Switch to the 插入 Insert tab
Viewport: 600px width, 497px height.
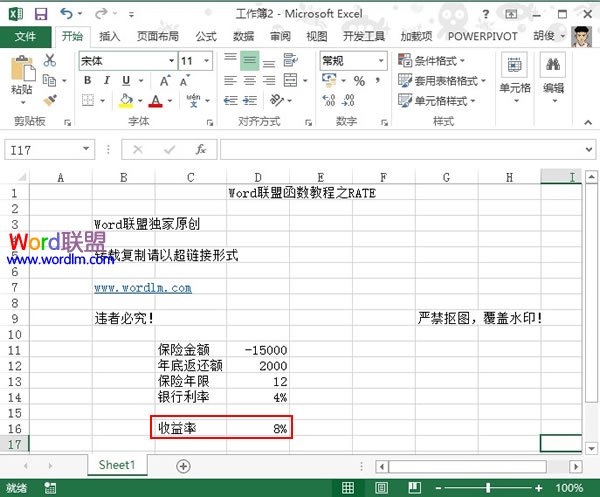(x=109, y=36)
